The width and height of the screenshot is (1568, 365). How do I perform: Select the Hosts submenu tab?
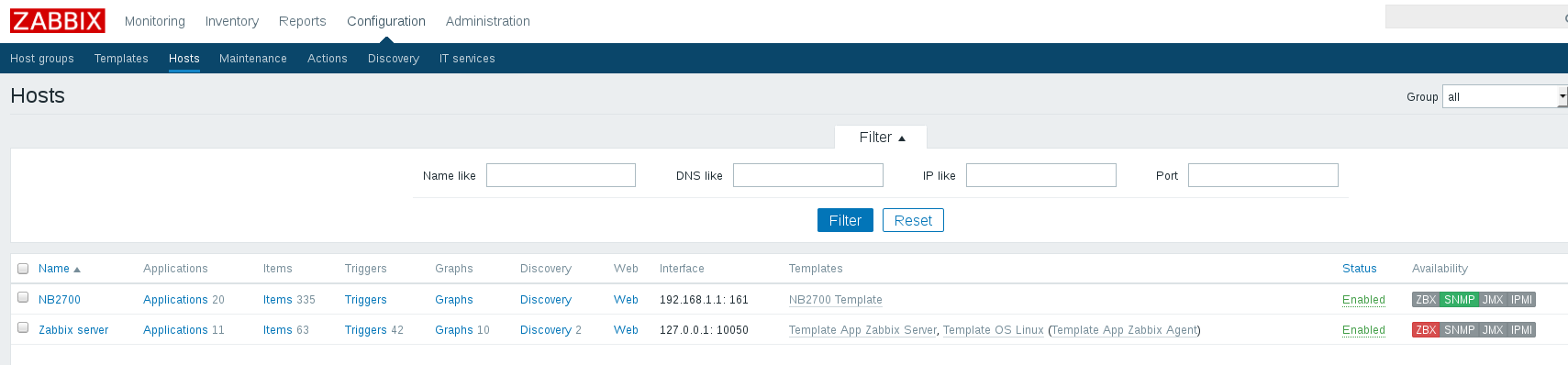click(x=184, y=58)
